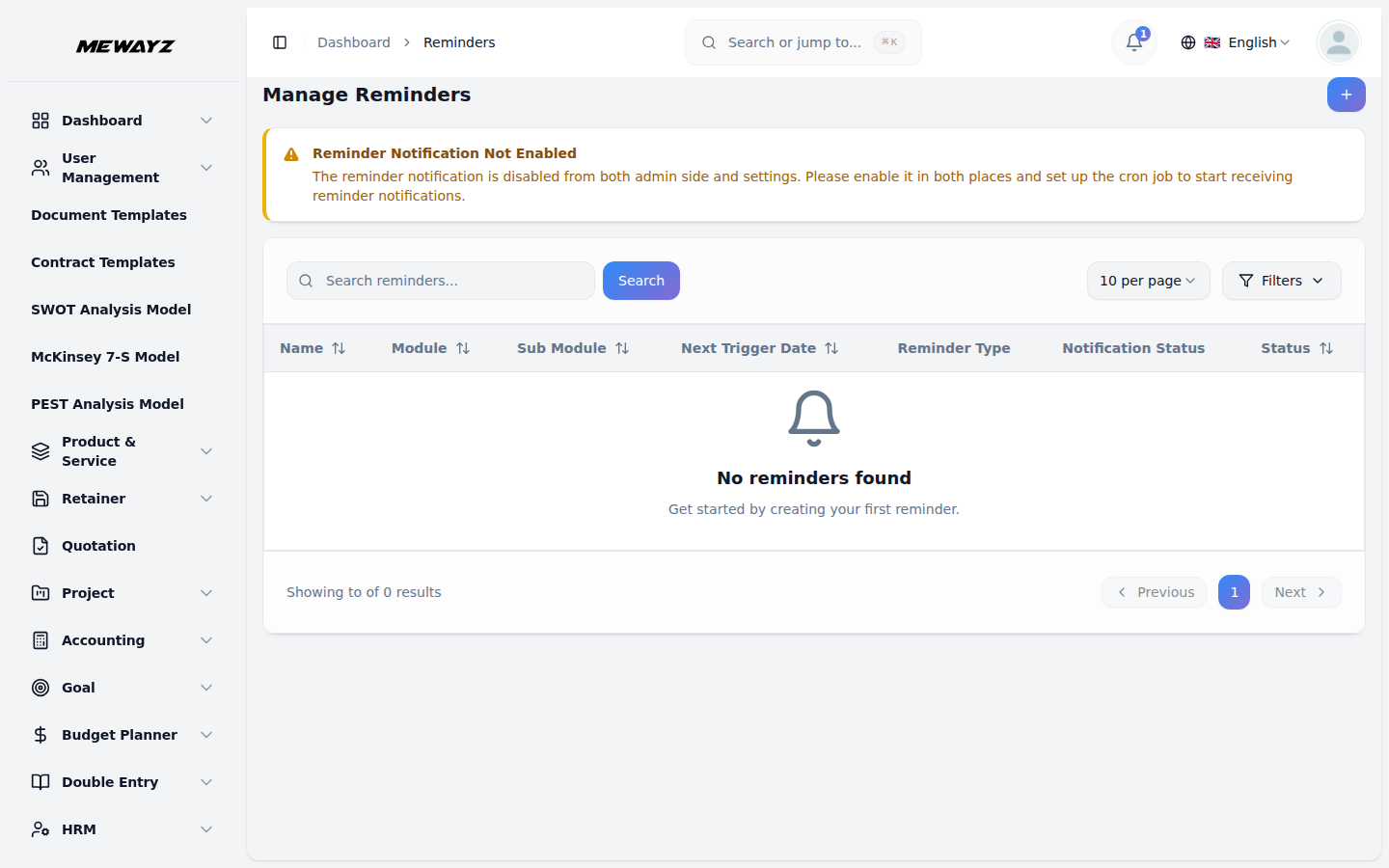Image resolution: width=1389 pixels, height=868 pixels.
Task: Open the Filters dropdown
Action: 1281,281
